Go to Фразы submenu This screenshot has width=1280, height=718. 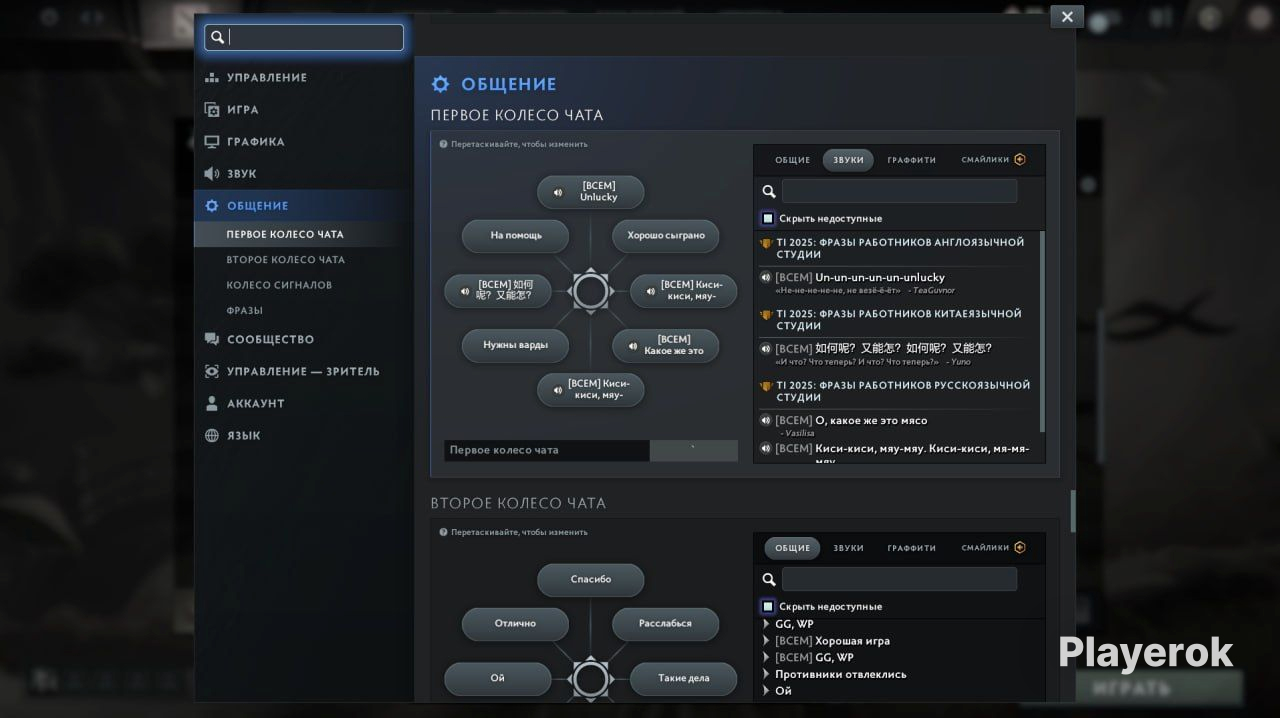pyautogui.click(x=245, y=311)
